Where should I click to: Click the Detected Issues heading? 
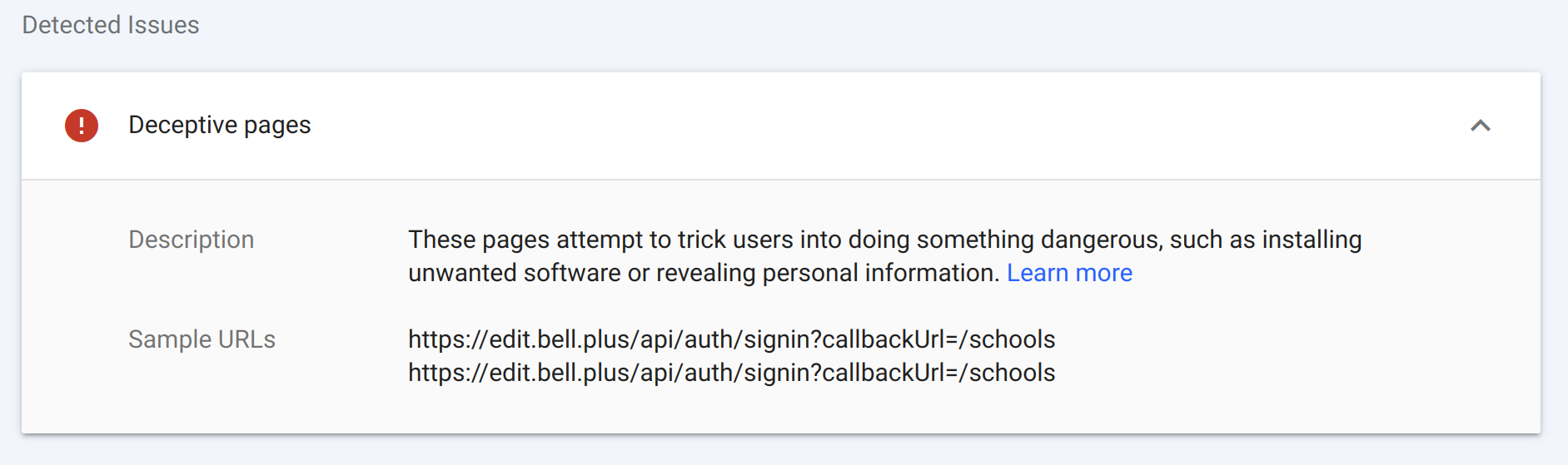click(x=111, y=25)
